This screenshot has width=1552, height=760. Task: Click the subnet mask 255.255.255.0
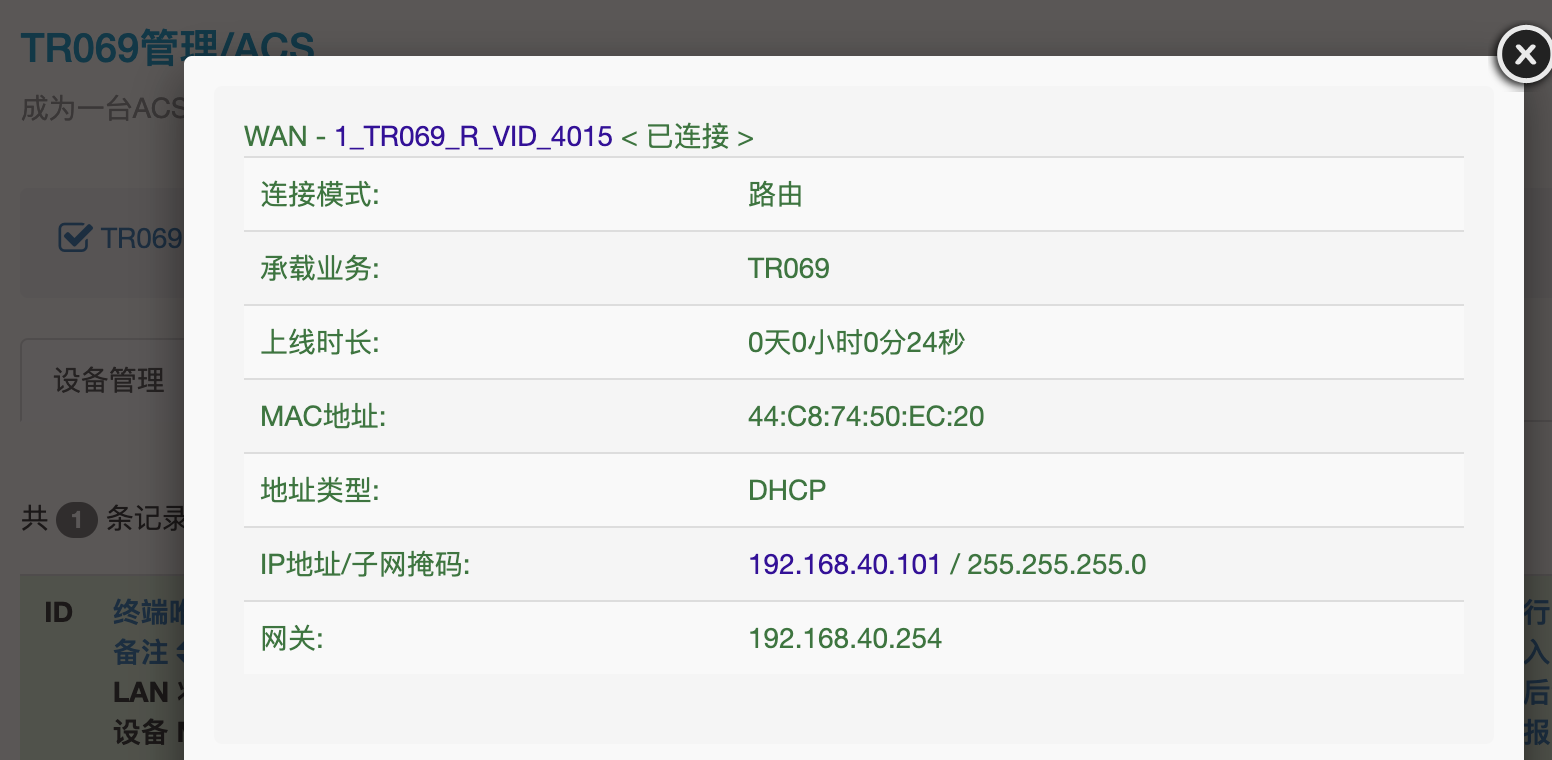coord(1056,565)
